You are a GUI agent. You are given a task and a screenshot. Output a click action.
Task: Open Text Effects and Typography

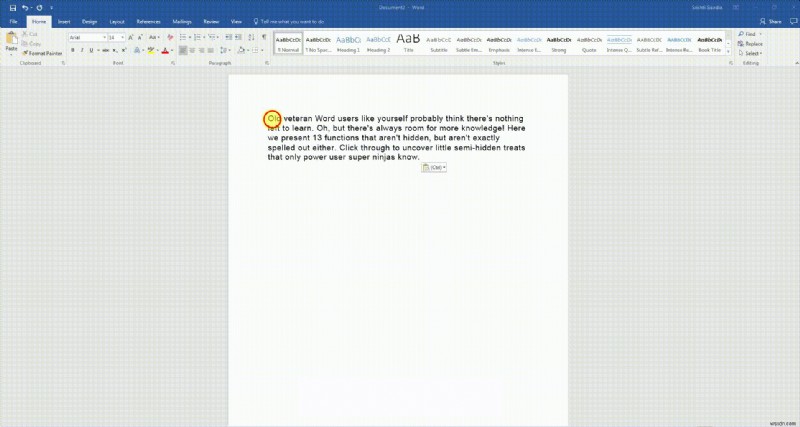(x=137, y=50)
